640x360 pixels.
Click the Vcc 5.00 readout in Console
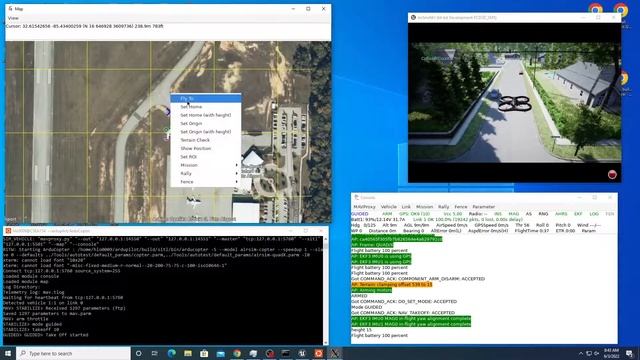coord(453,214)
